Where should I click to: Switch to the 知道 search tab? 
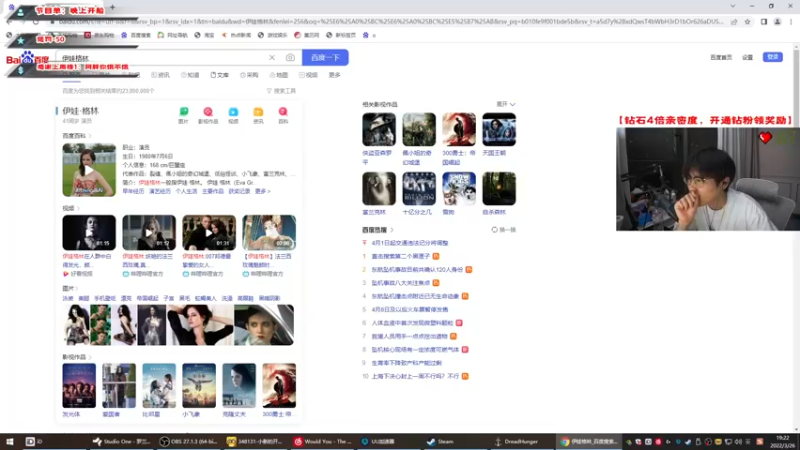coord(190,75)
